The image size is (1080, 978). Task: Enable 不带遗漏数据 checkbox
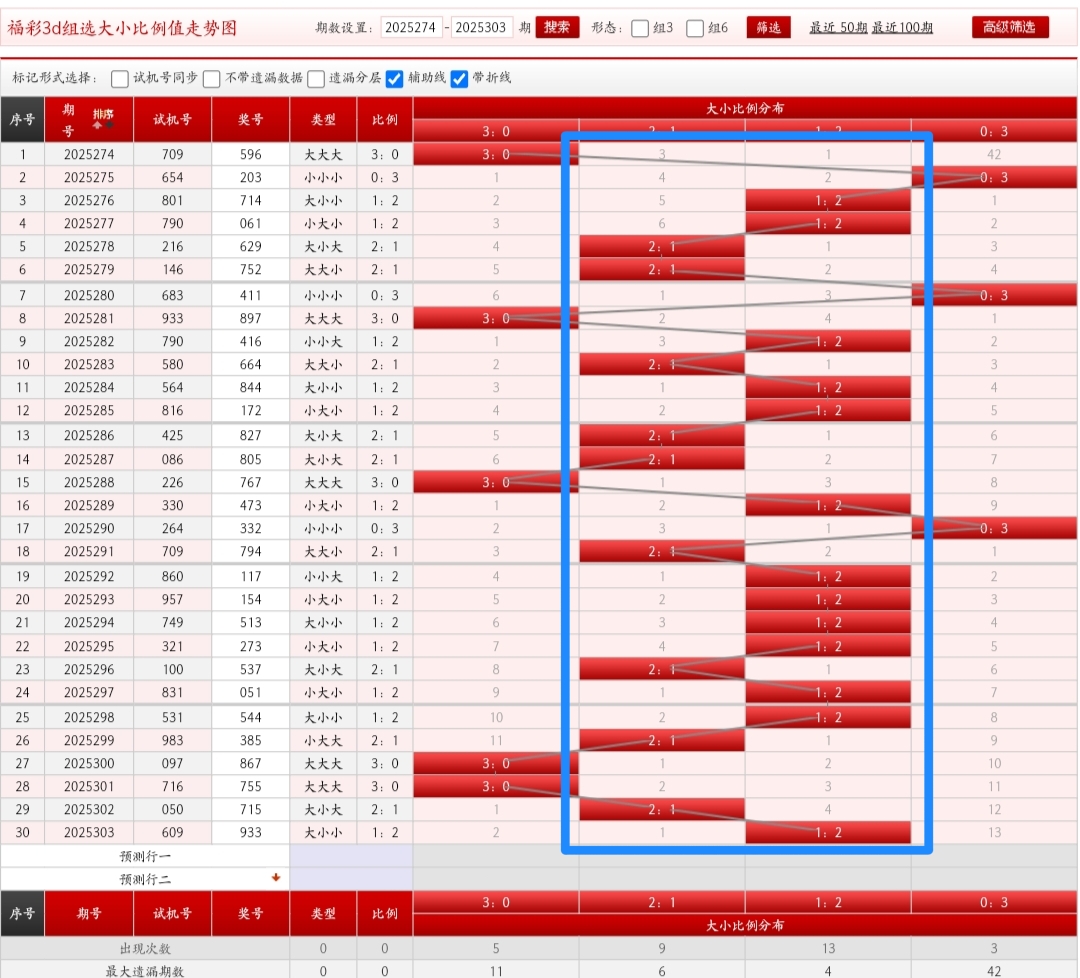(x=211, y=79)
